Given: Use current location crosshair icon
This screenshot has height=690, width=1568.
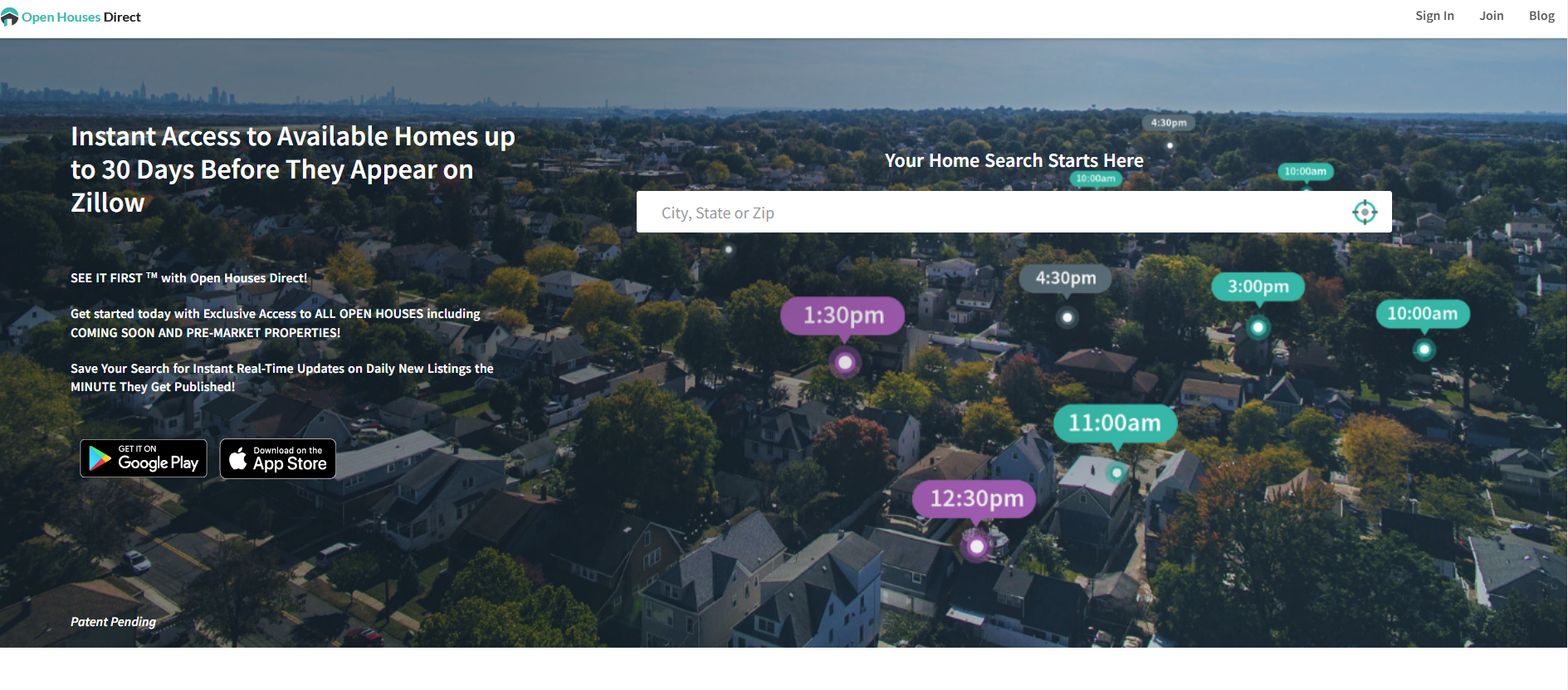Looking at the screenshot, I should click(x=1365, y=213).
